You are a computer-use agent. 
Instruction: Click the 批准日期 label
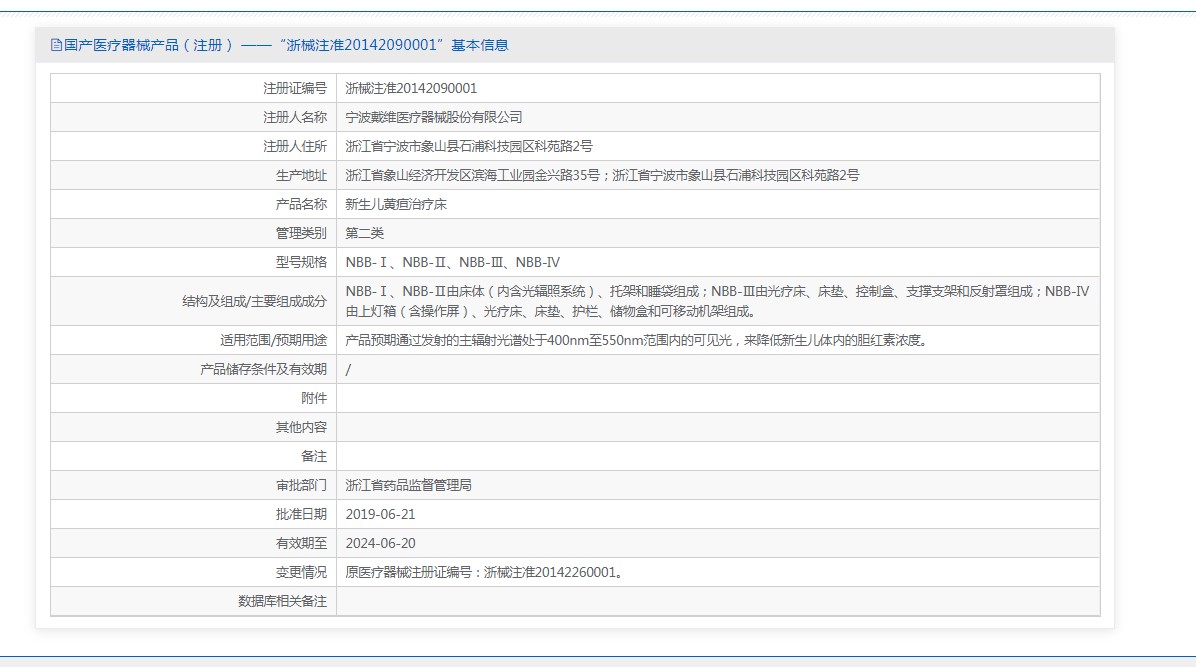click(x=301, y=514)
